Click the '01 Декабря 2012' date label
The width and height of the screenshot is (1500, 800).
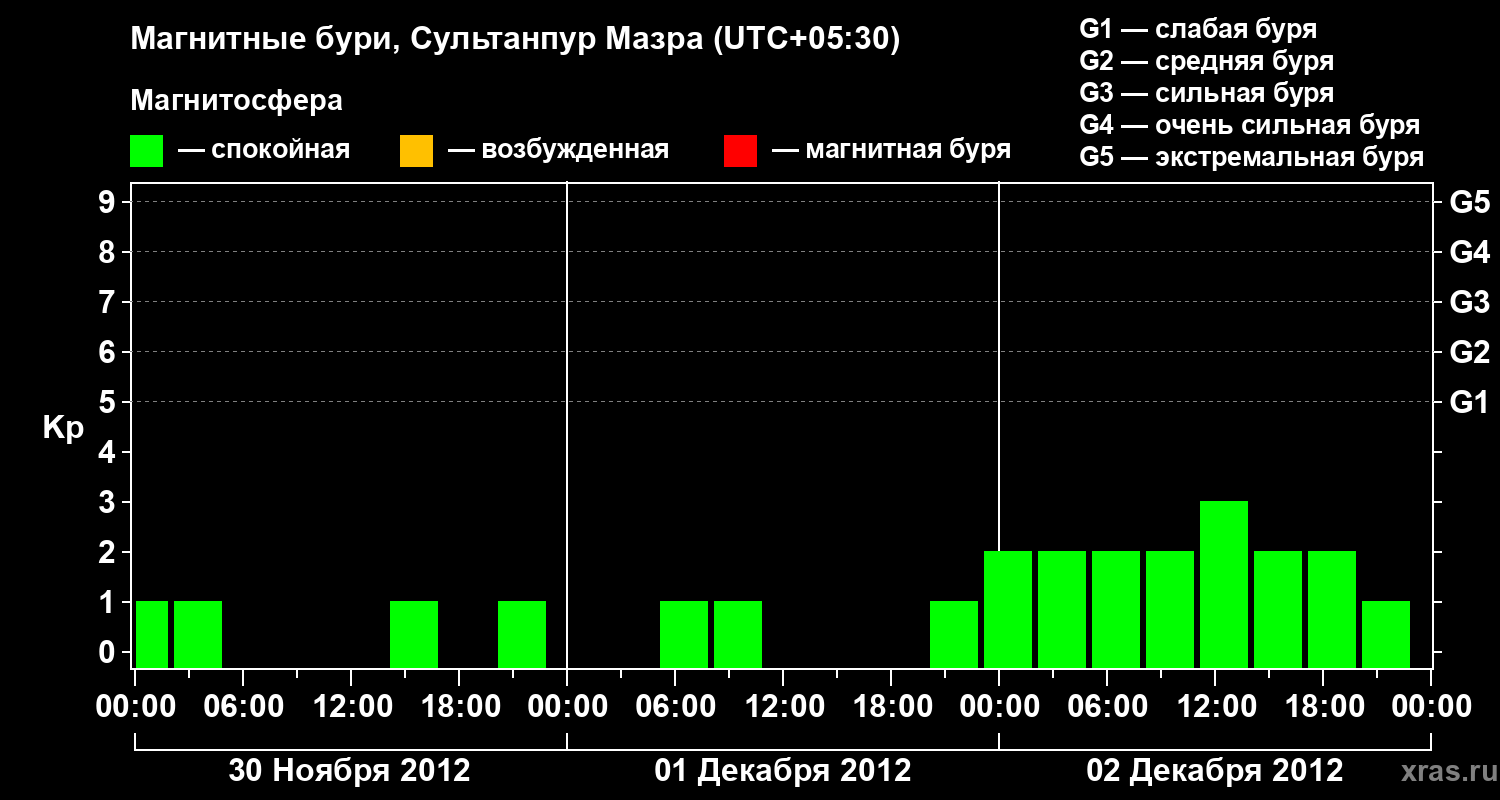click(x=783, y=771)
